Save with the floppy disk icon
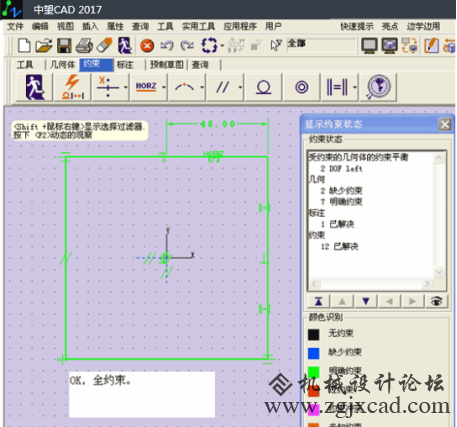Viewport: 457px width, 427px height. click(64, 45)
